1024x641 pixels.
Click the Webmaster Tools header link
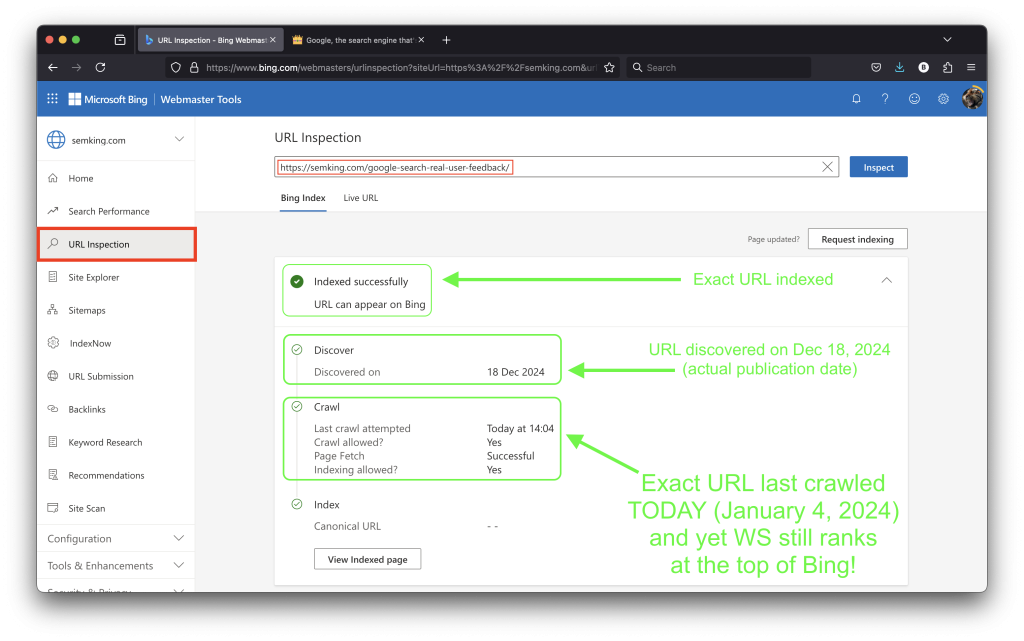pos(201,99)
